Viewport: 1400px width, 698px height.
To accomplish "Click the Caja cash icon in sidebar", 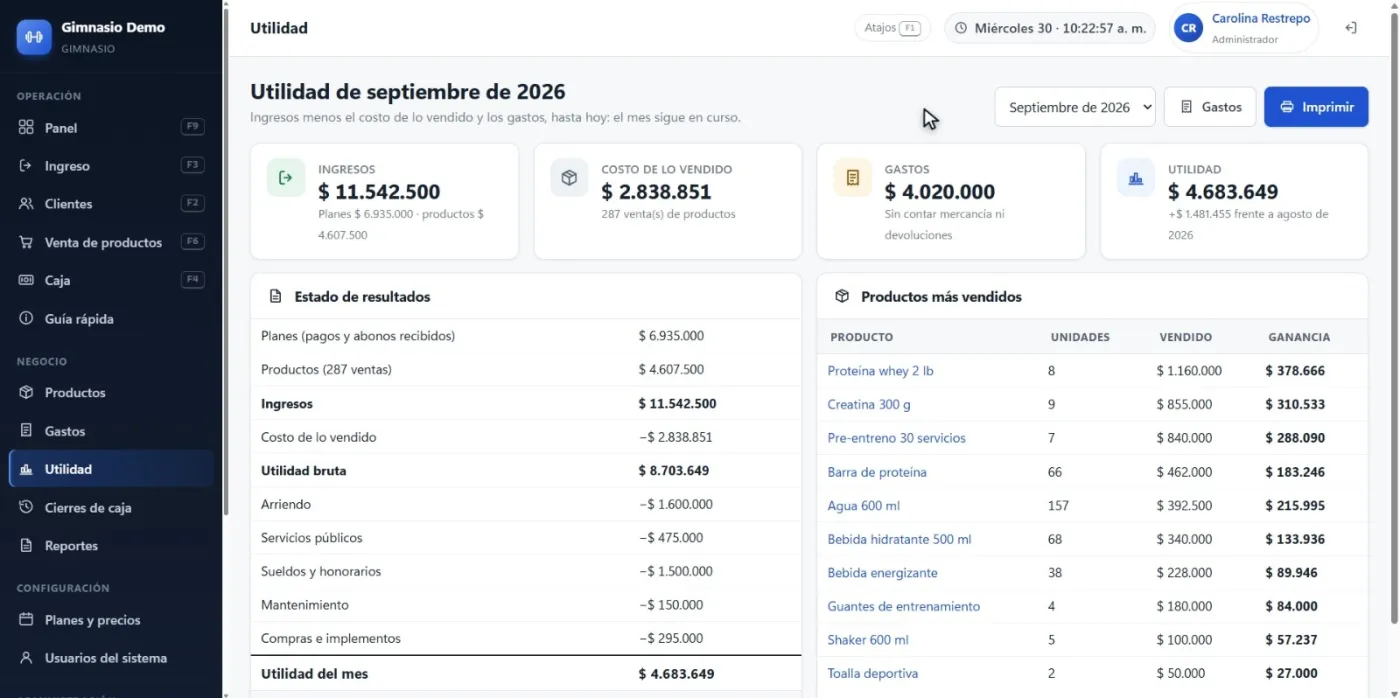I will pyautogui.click(x=26, y=281).
